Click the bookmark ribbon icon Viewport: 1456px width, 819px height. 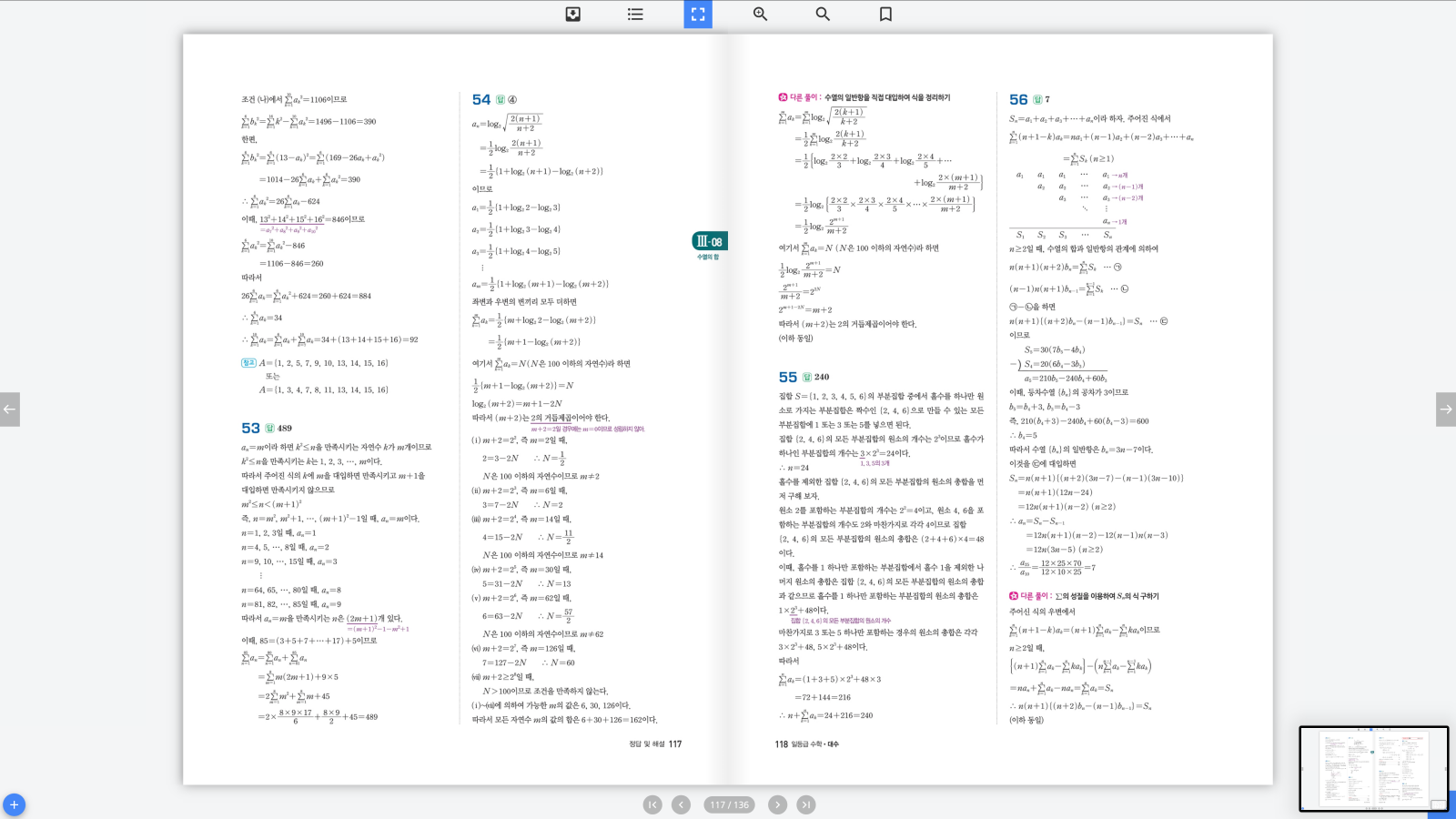[x=884, y=14]
